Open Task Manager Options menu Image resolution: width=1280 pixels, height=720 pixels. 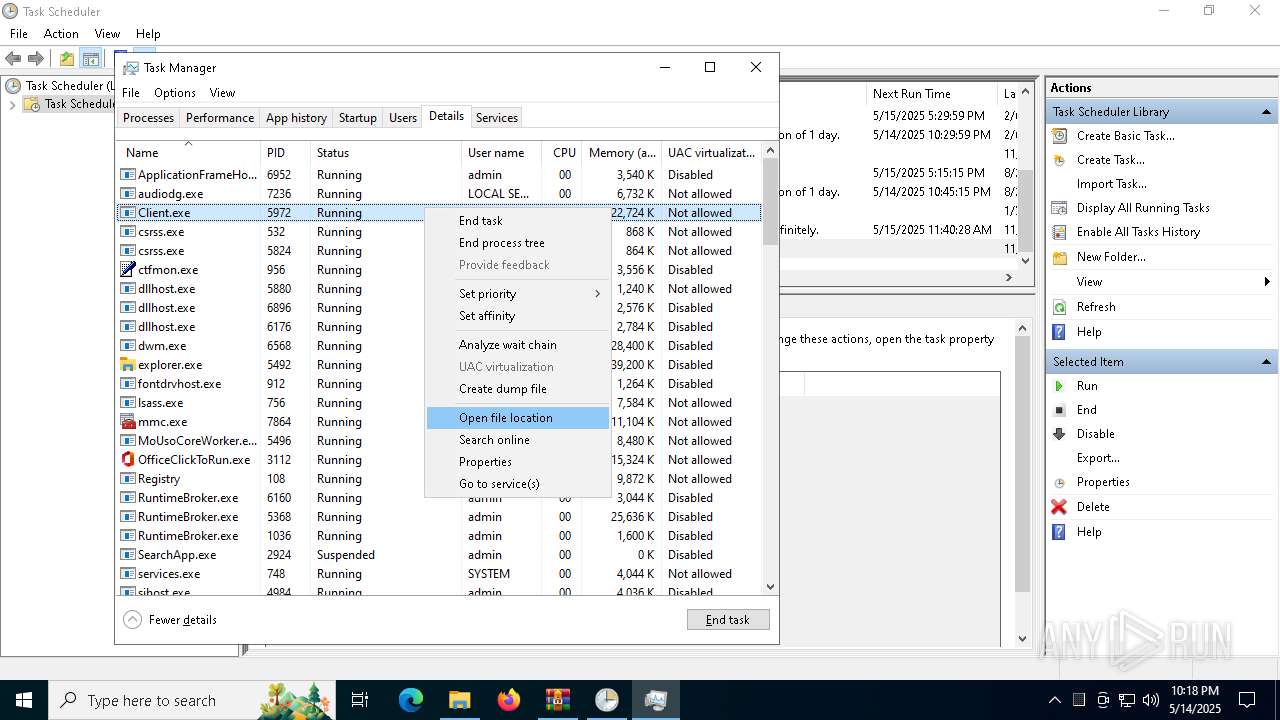click(x=175, y=93)
